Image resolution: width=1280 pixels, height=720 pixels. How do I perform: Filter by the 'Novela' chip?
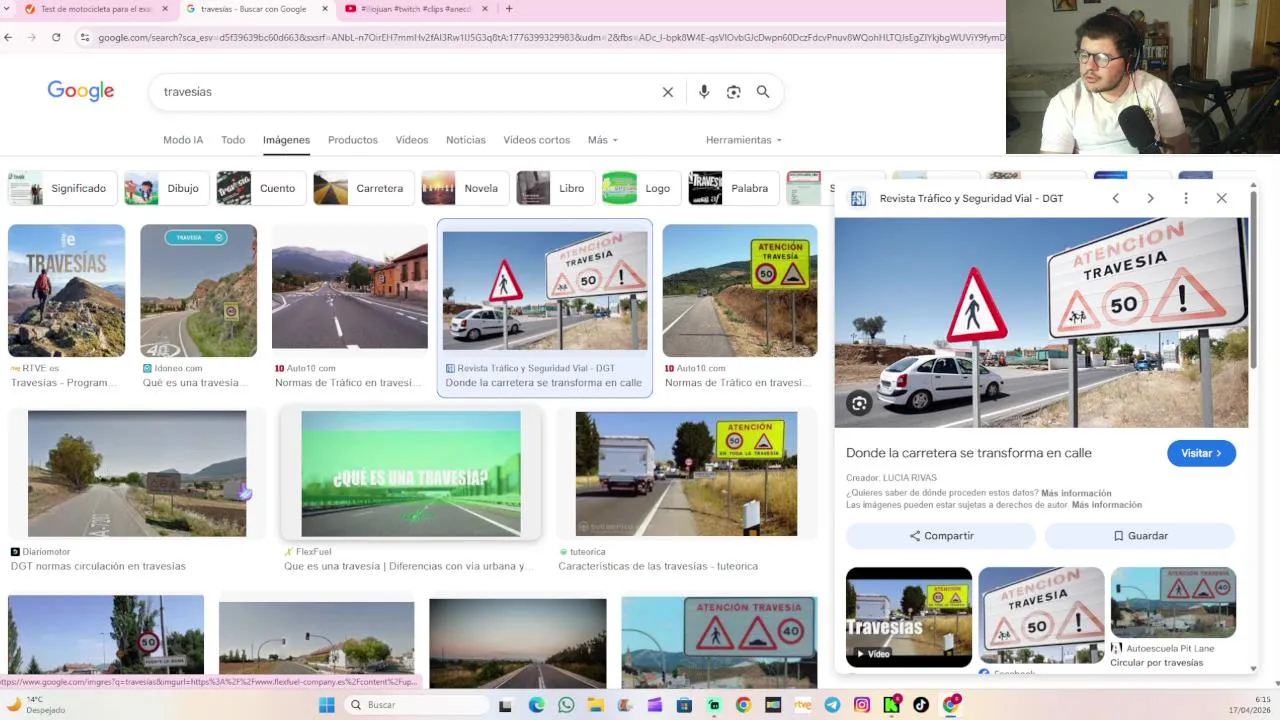(463, 188)
